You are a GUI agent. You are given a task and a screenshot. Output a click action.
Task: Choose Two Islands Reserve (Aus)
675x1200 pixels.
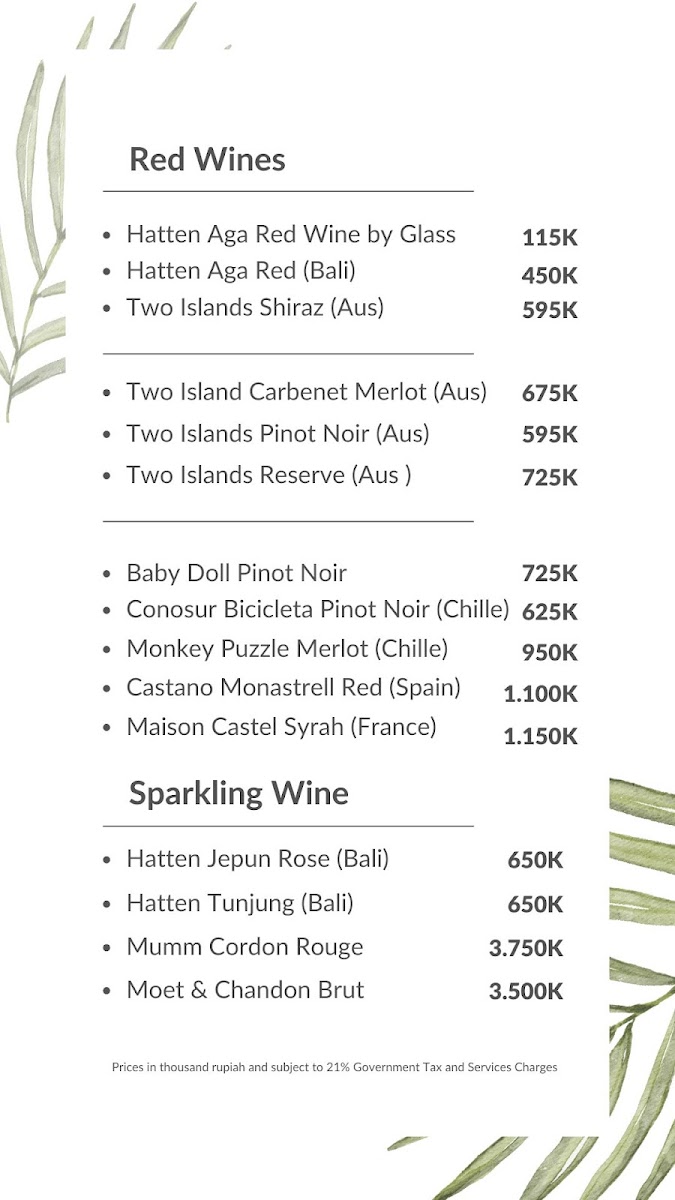point(268,475)
